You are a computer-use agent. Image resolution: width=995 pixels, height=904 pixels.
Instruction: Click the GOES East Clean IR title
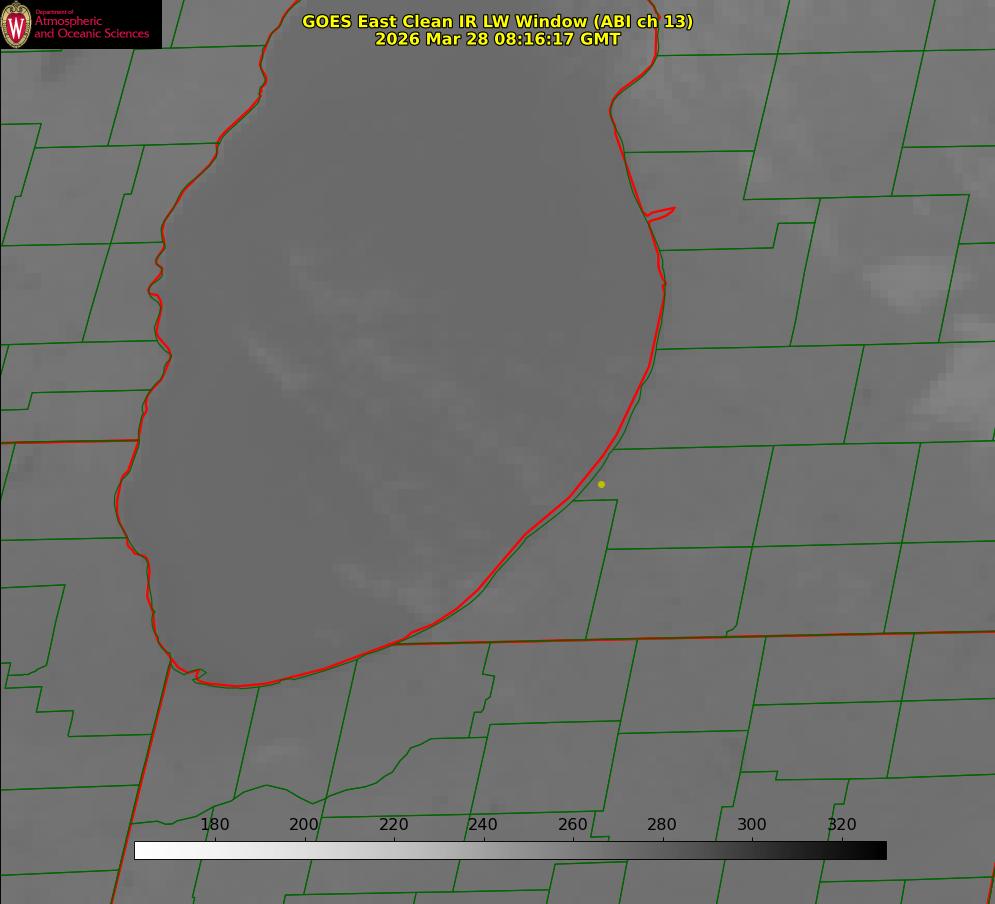point(498,21)
